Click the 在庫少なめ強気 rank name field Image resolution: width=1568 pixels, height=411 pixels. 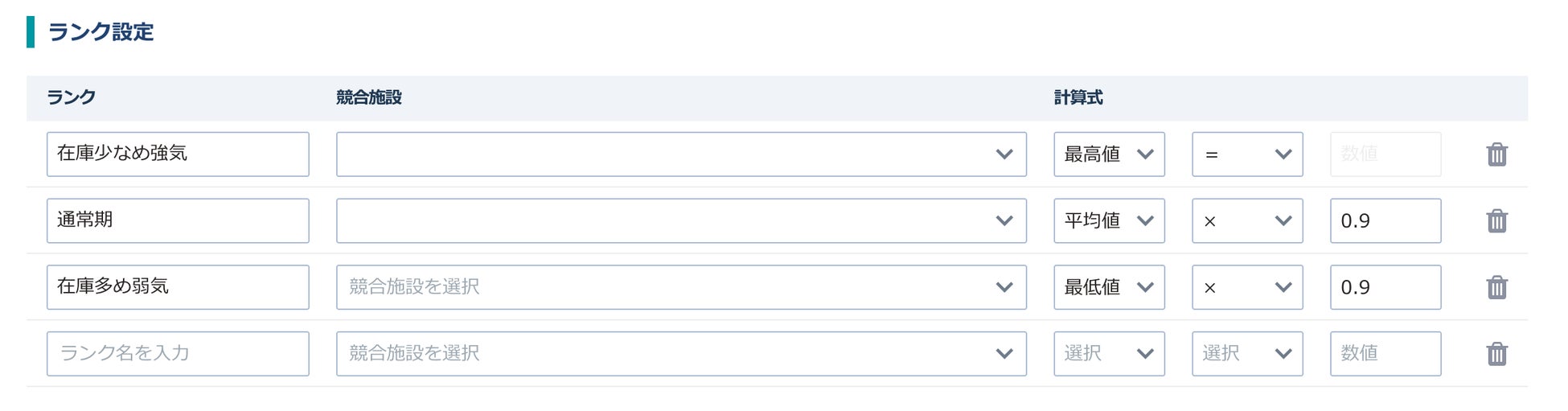pyautogui.click(x=178, y=154)
